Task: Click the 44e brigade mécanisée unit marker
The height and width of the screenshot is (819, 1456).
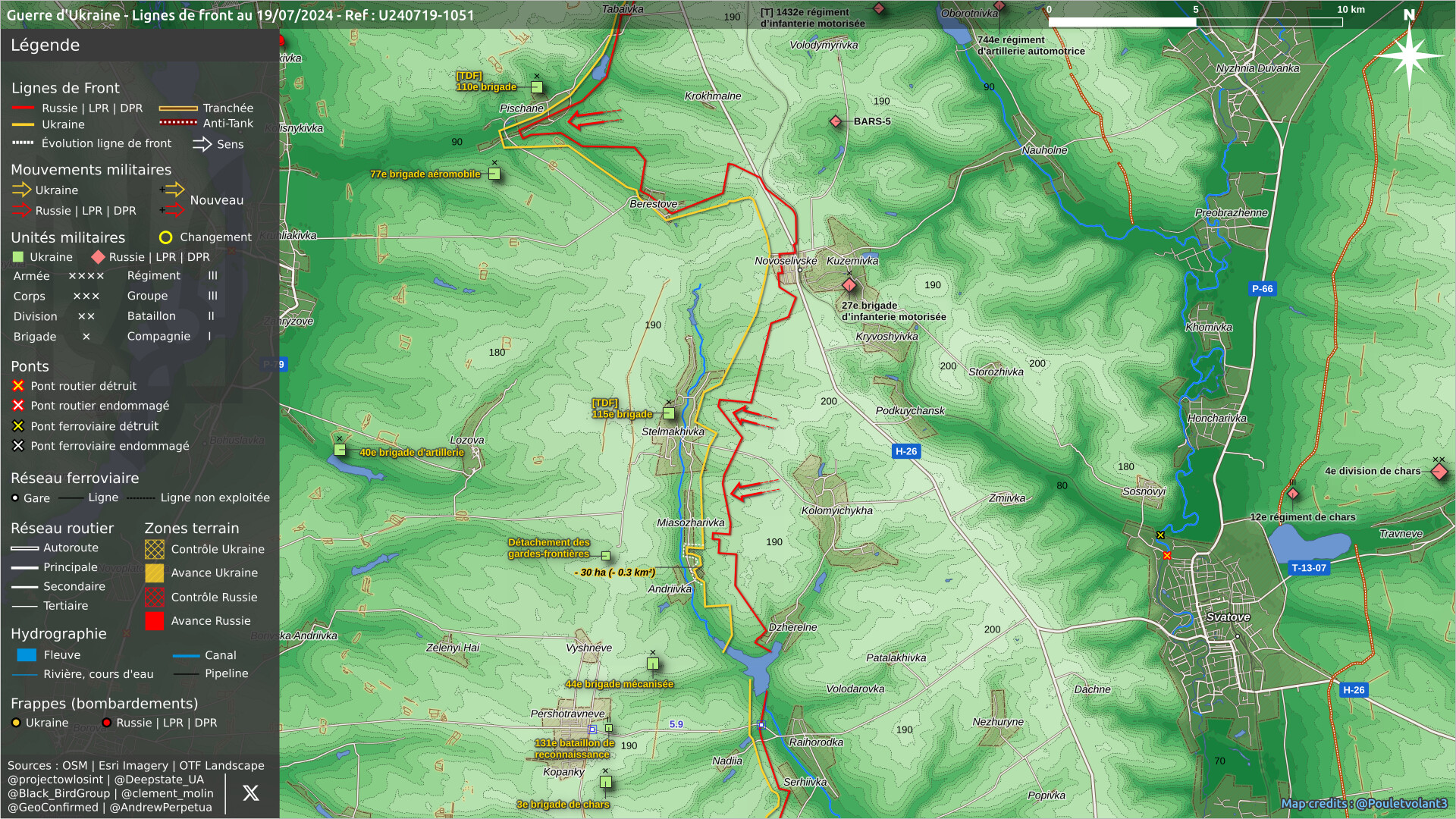Action: (653, 664)
